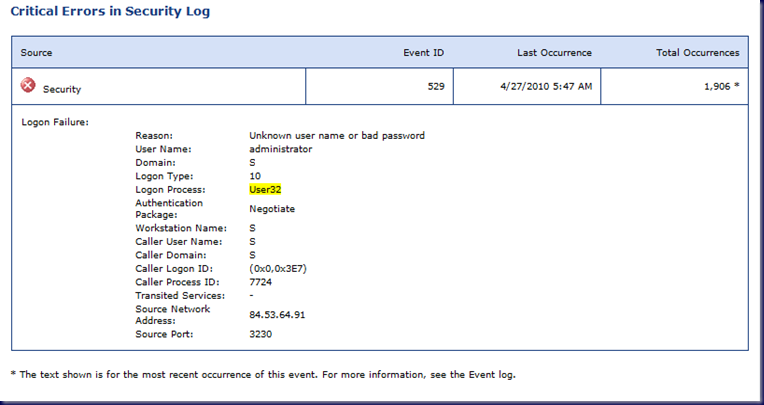764x405 pixels.
Task: Click the 'Caller Domain:' label
Action: (171, 255)
